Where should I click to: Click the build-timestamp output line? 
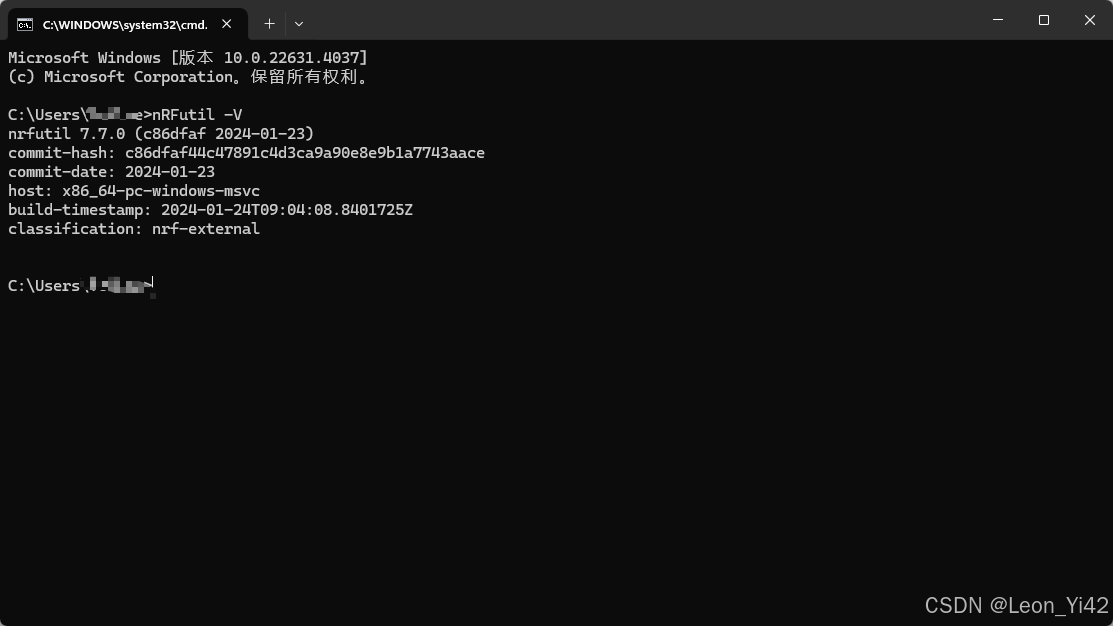coord(210,209)
